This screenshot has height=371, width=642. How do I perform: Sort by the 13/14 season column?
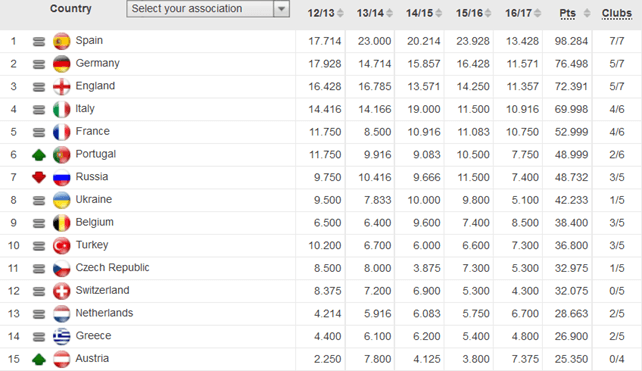(375, 13)
